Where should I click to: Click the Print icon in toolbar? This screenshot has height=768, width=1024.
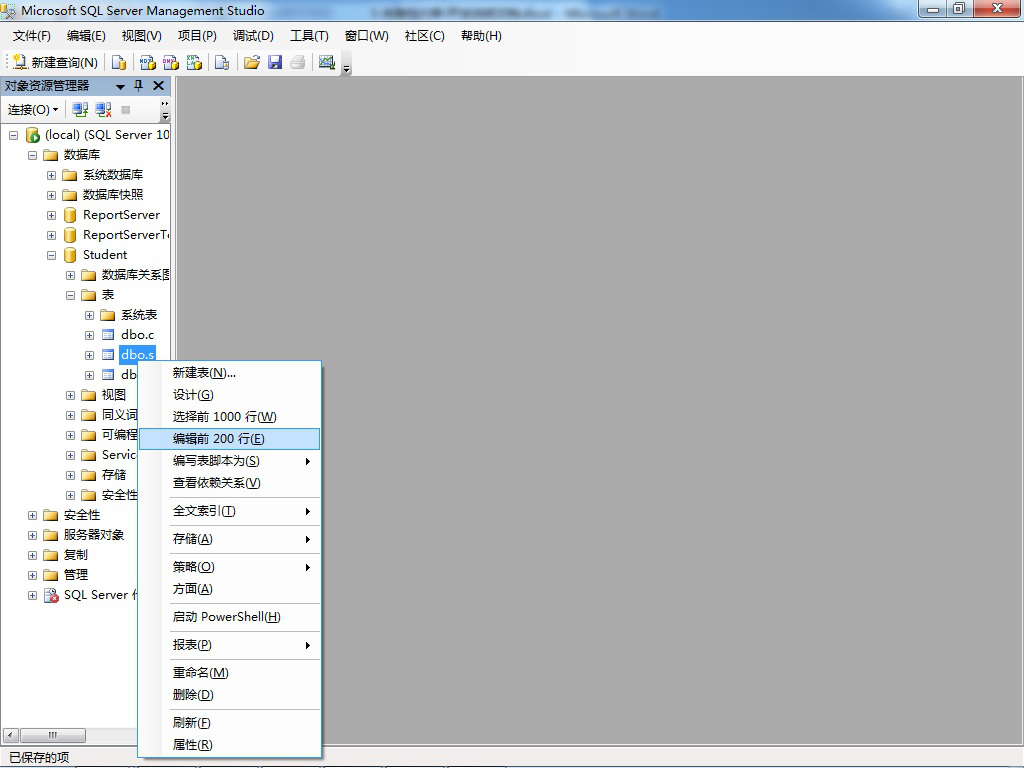tap(298, 62)
